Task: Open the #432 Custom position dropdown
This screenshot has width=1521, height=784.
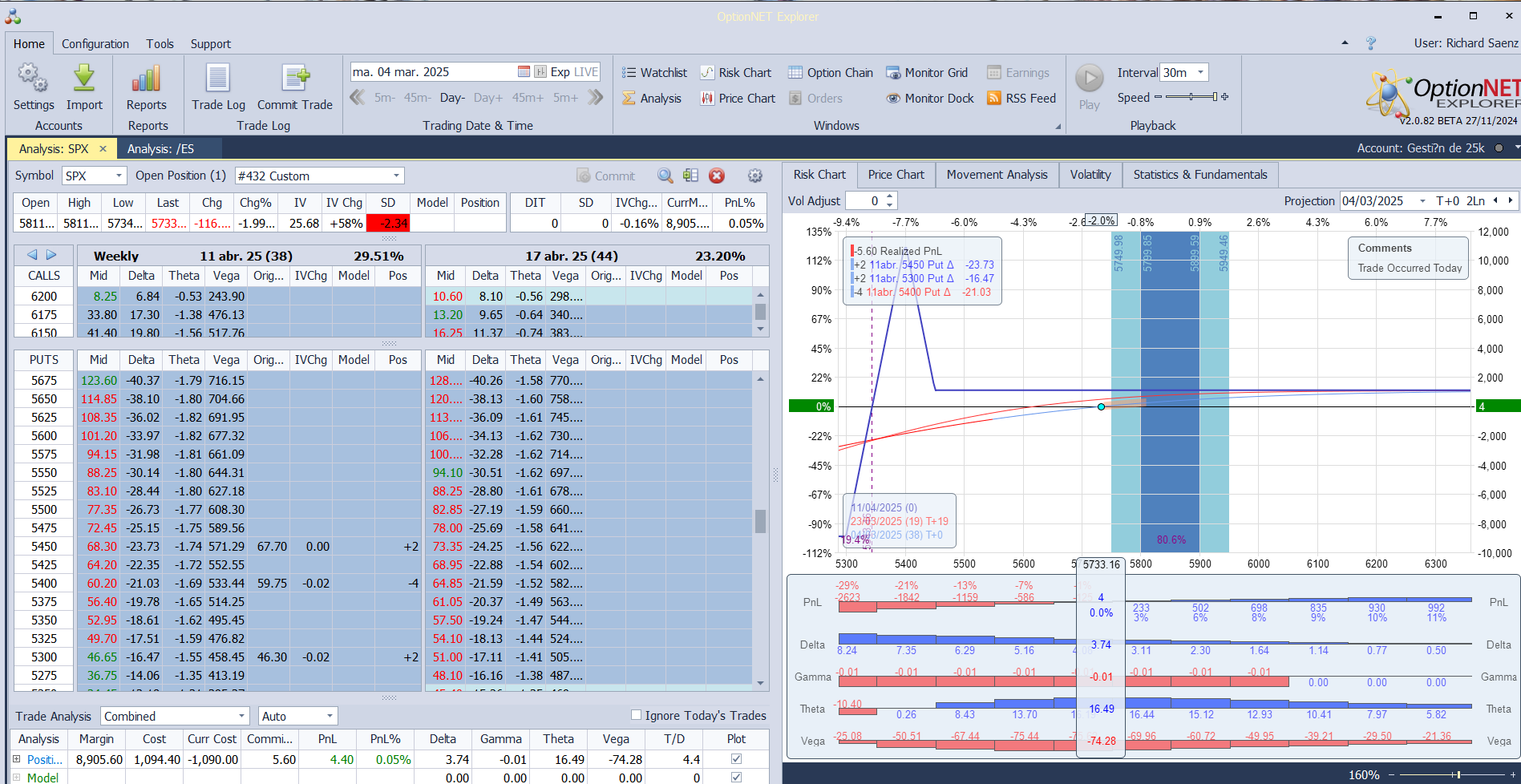Action: (396, 176)
